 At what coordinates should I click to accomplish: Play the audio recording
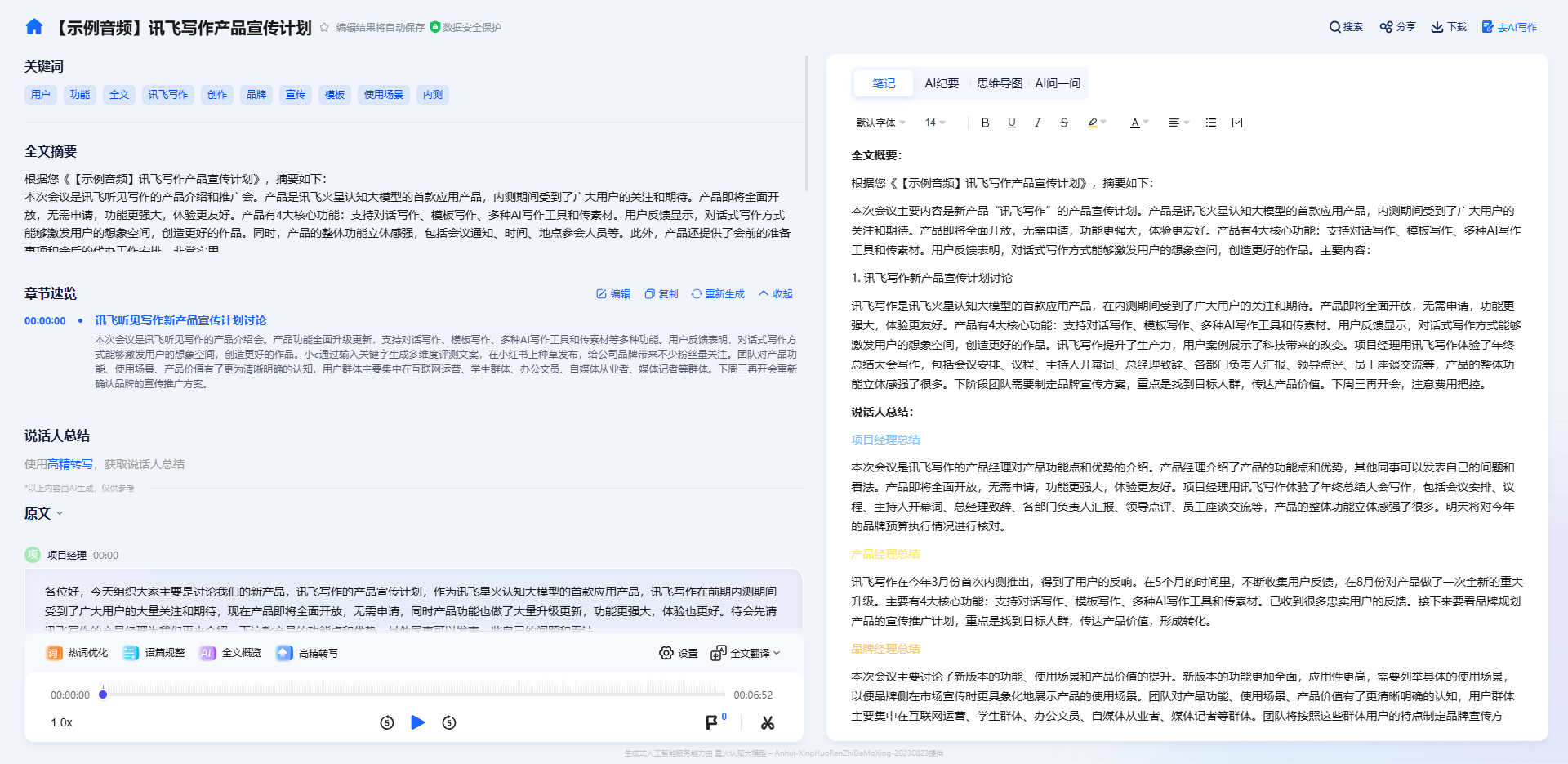coord(417,722)
